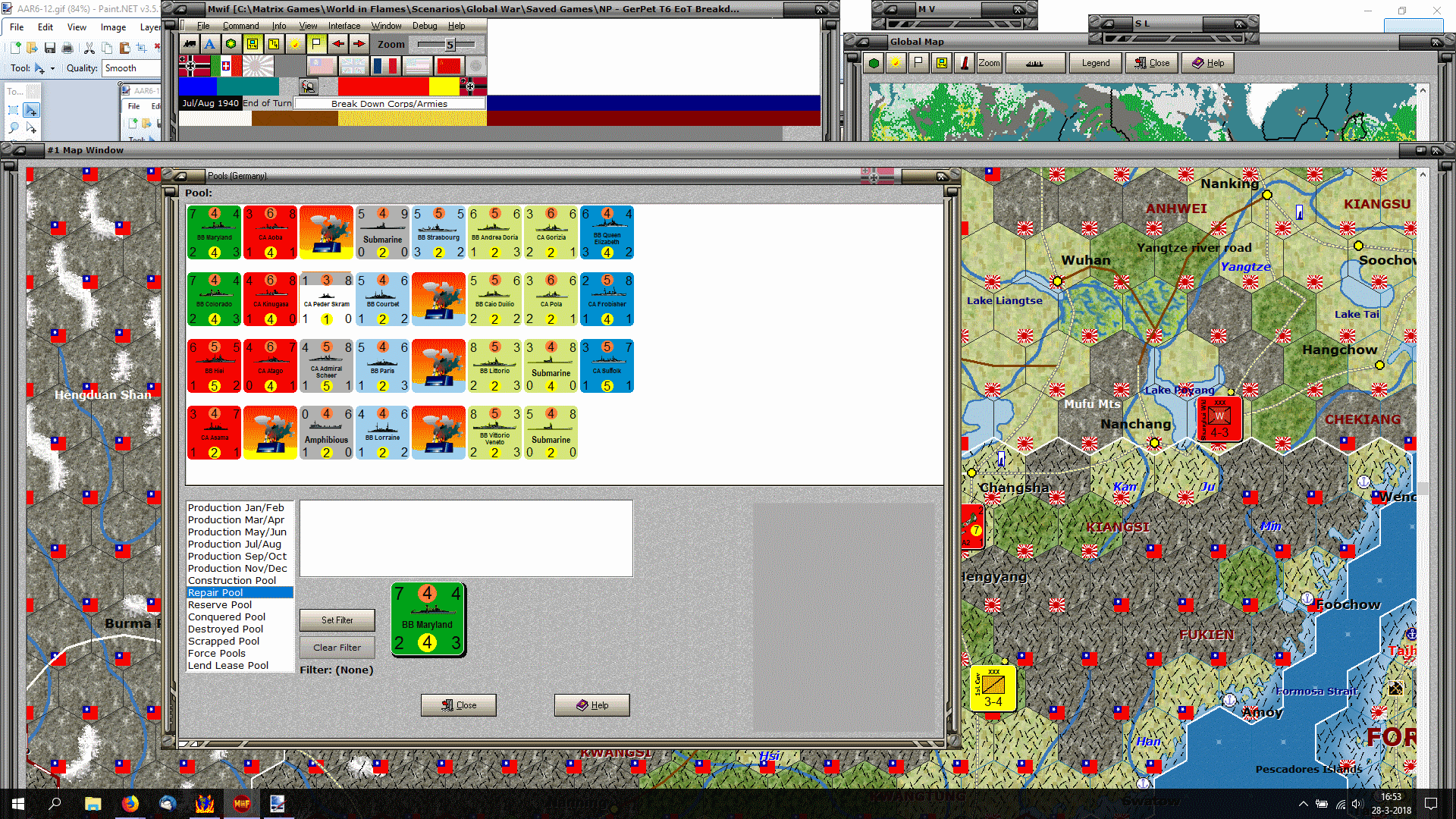Close the Pools dialog with Close button
This screenshot has height=819, width=1456.
pyautogui.click(x=459, y=704)
